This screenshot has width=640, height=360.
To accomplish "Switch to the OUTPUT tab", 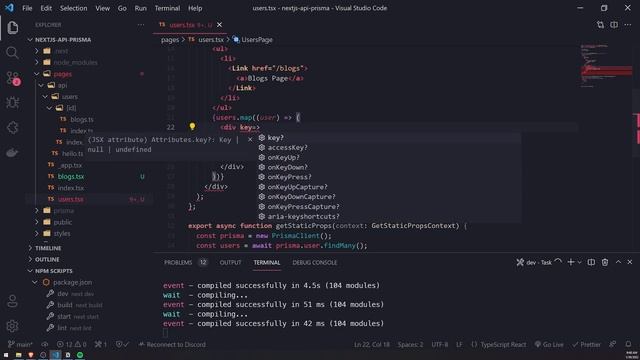I will (x=230, y=262).
